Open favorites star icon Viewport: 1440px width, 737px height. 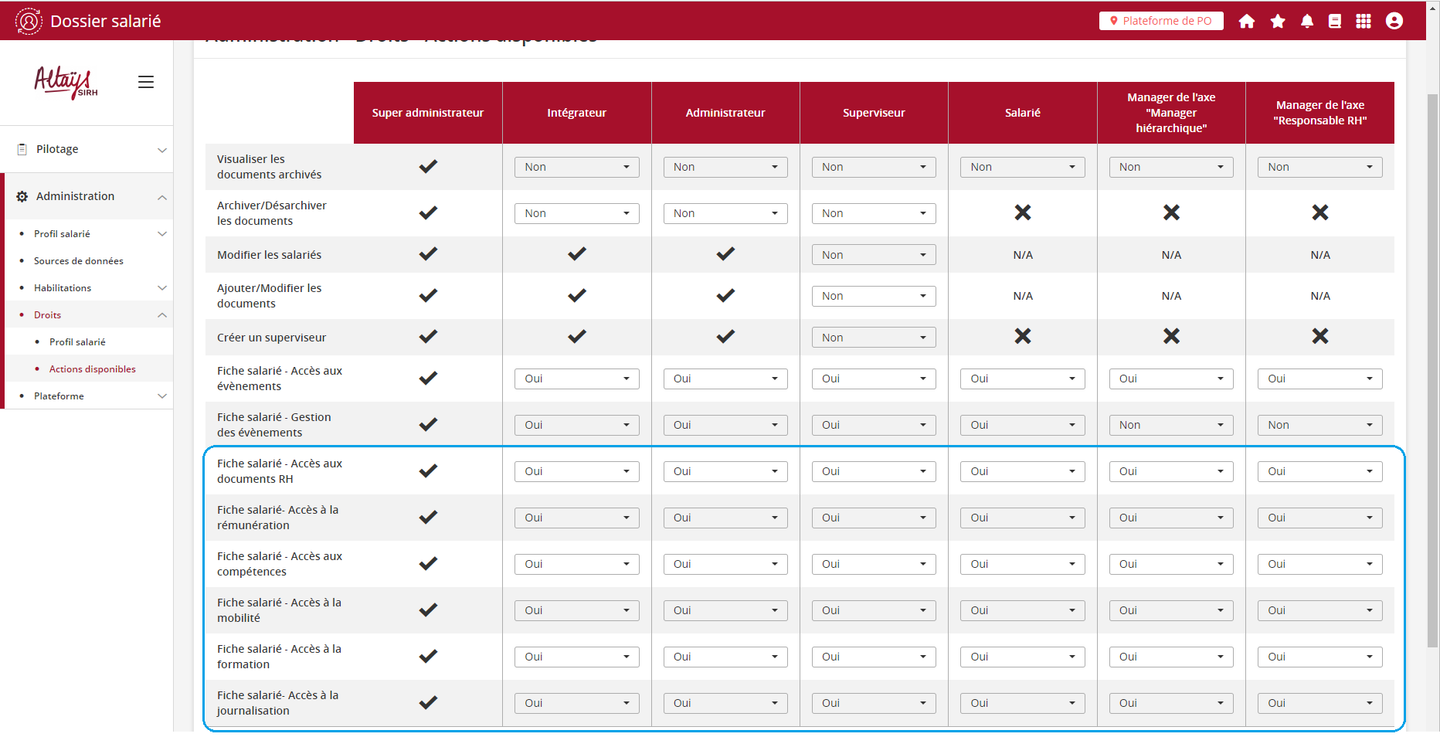pos(1277,21)
